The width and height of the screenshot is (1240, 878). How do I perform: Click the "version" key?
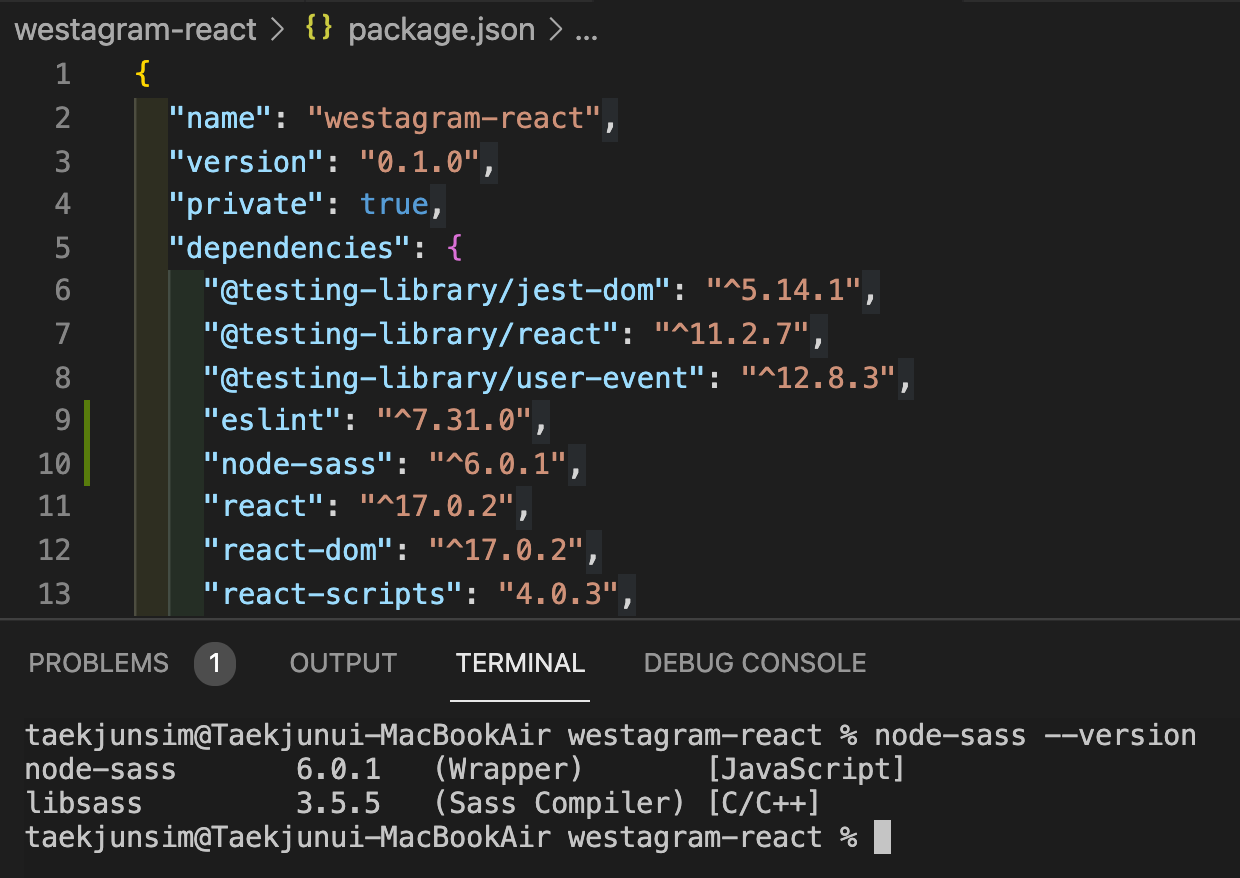[x=246, y=161]
